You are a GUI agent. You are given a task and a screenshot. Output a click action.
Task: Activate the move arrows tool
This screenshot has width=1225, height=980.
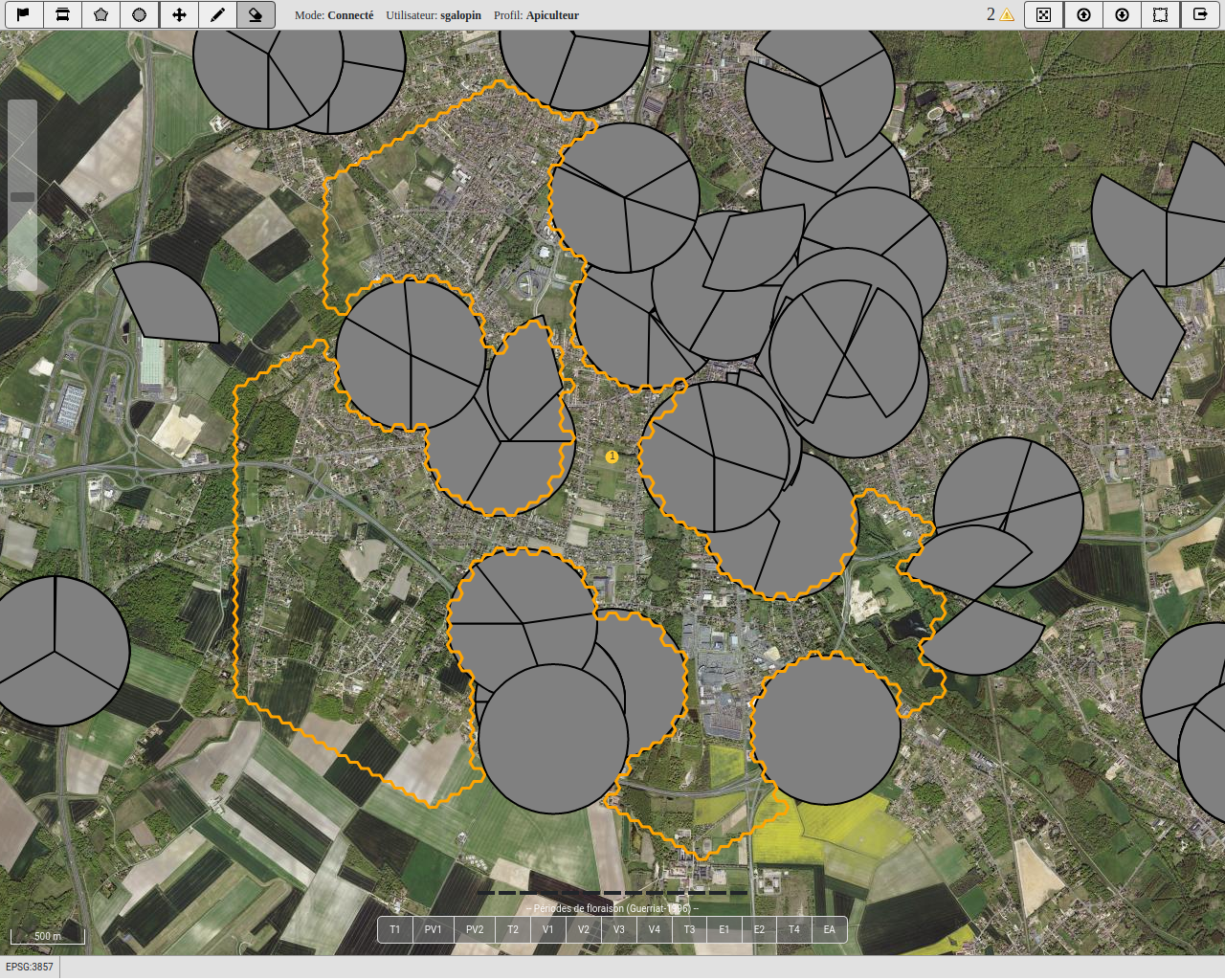click(179, 14)
